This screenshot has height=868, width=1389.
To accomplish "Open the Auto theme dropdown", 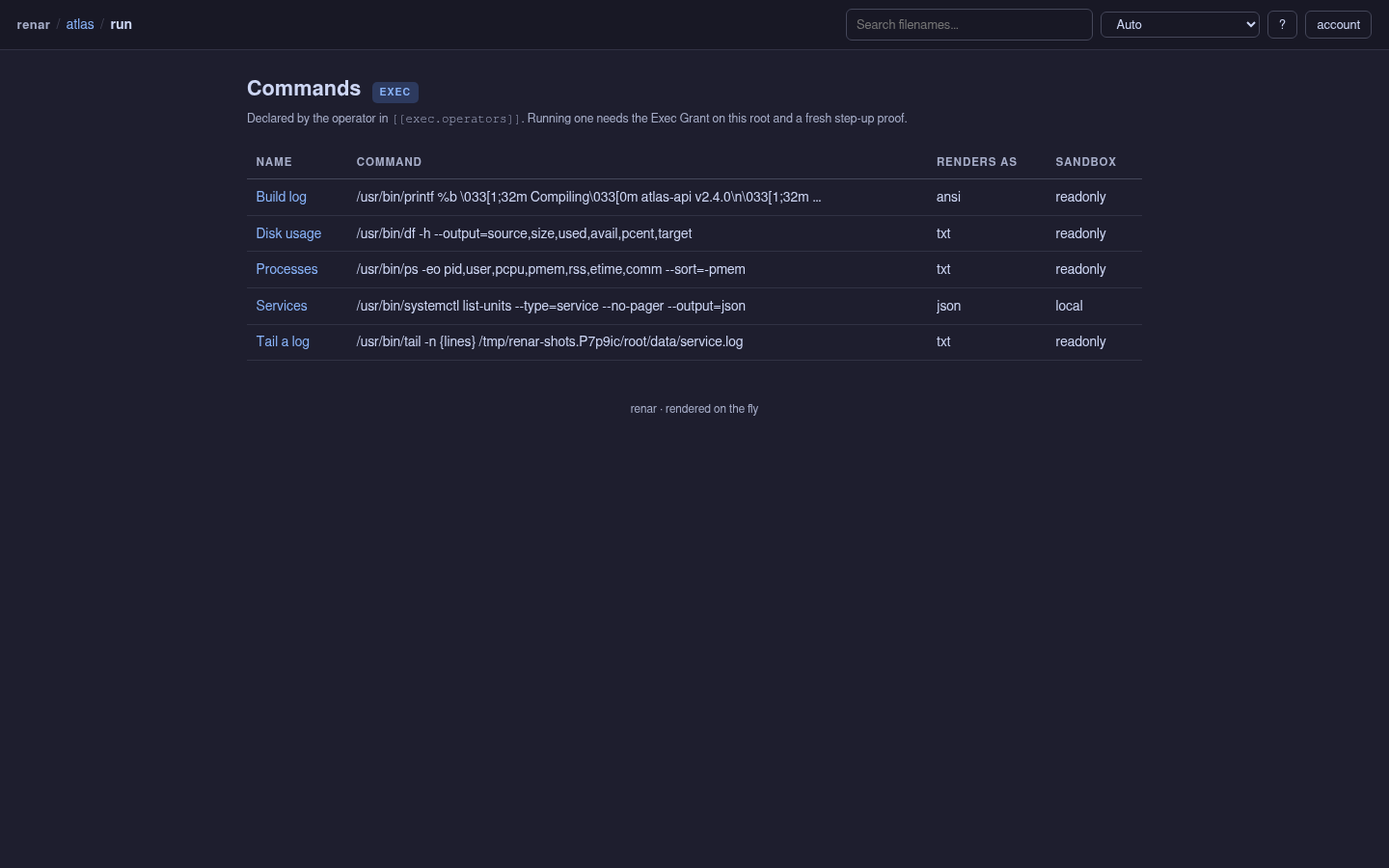I will 1180,24.
